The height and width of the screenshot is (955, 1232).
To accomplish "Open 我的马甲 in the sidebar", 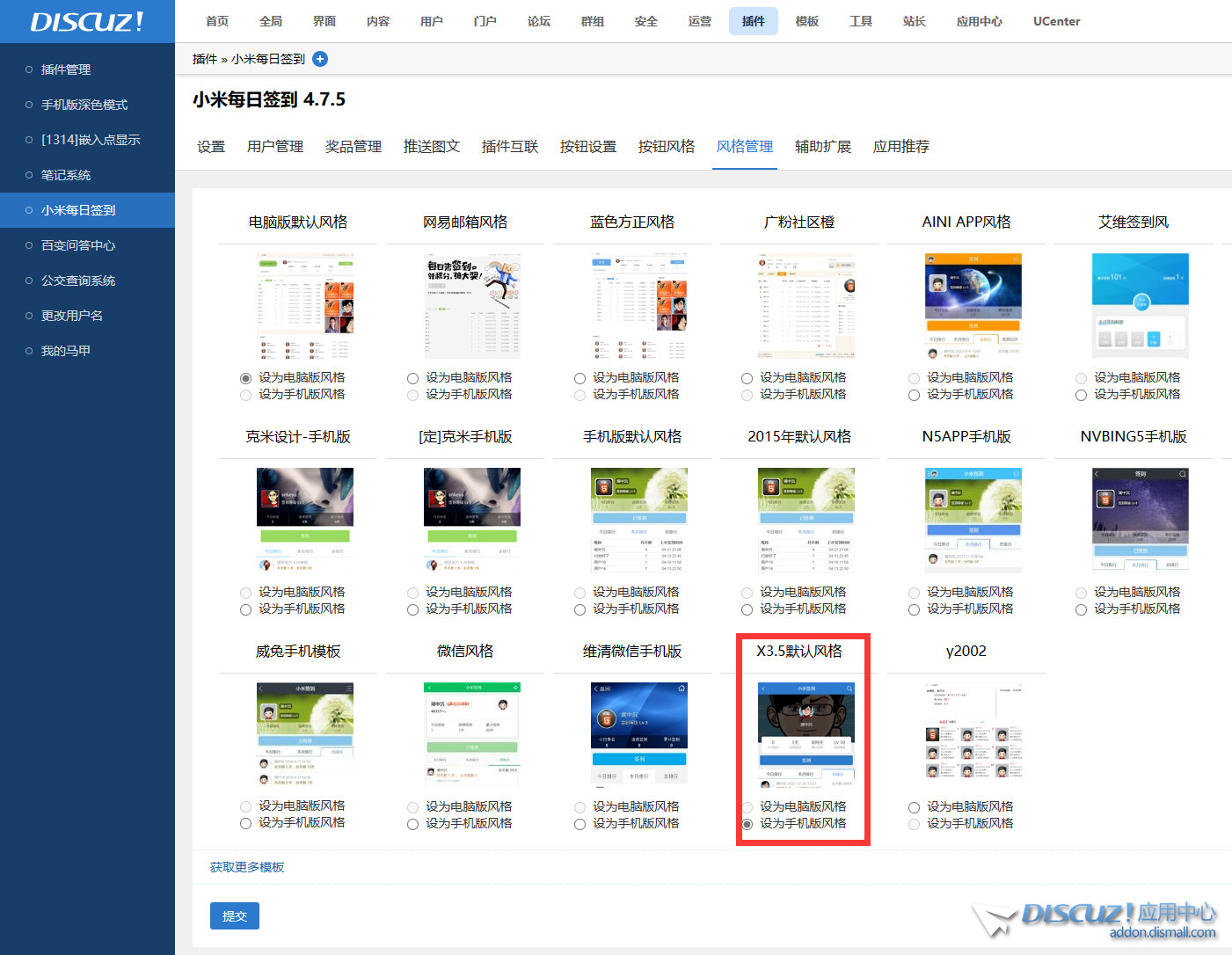I will (x=87, y=351).
